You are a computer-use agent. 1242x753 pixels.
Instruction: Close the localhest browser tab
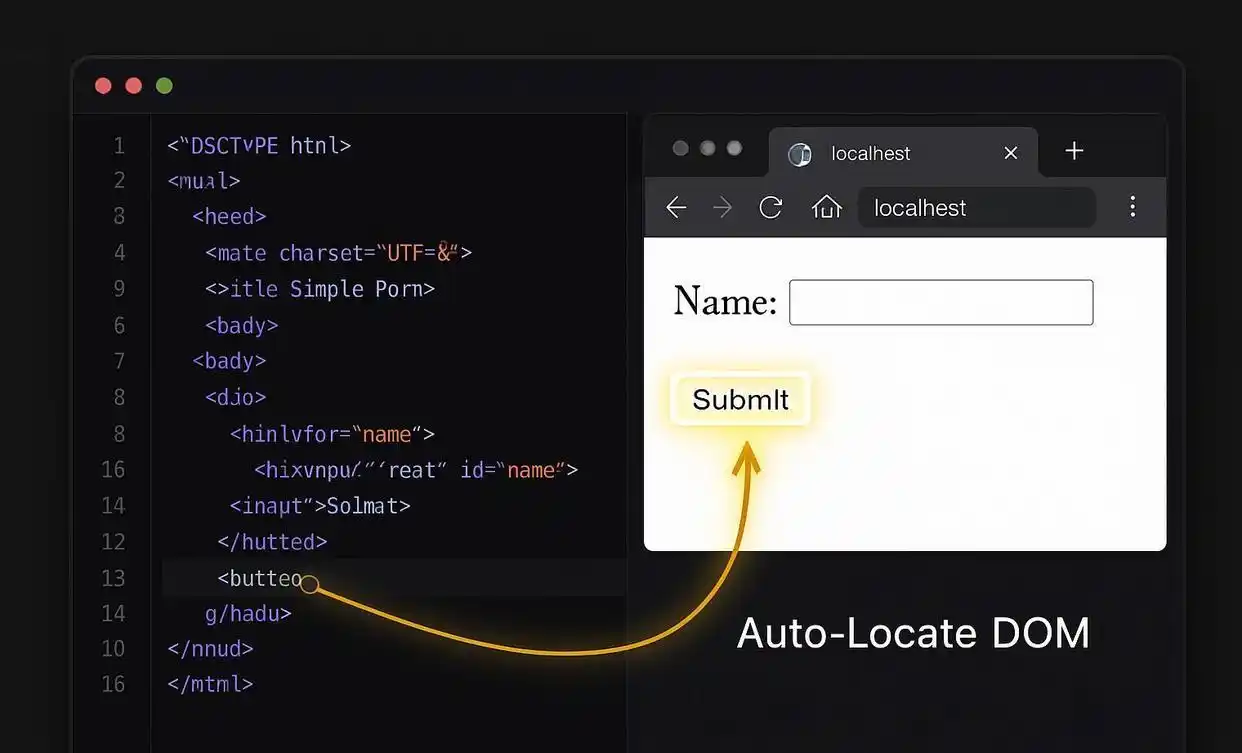1010,153
